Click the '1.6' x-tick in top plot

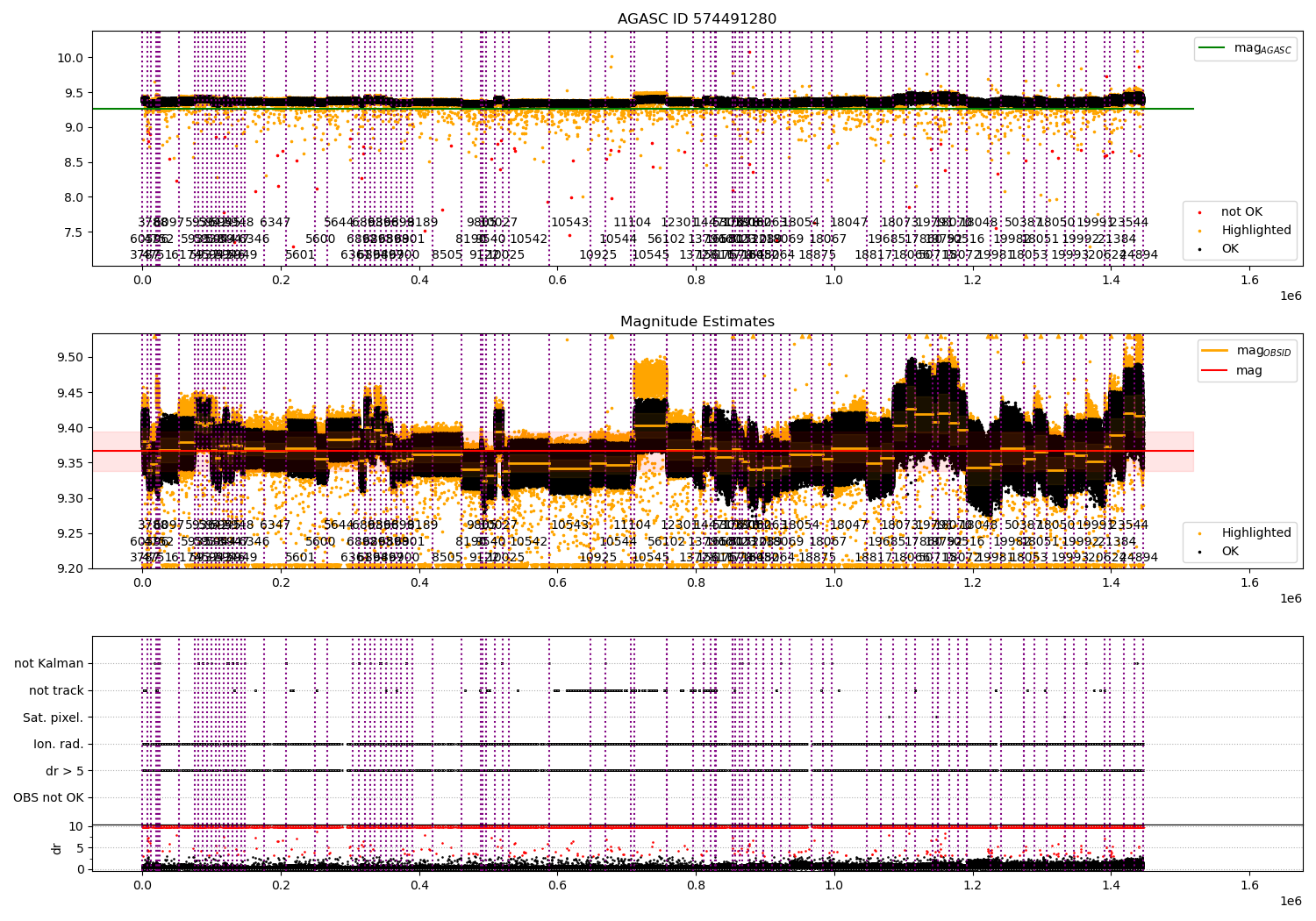1249,281
